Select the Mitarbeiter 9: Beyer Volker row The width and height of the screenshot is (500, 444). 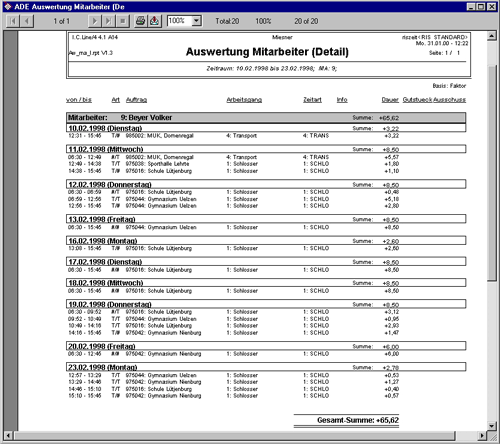[x=266, y=118]
